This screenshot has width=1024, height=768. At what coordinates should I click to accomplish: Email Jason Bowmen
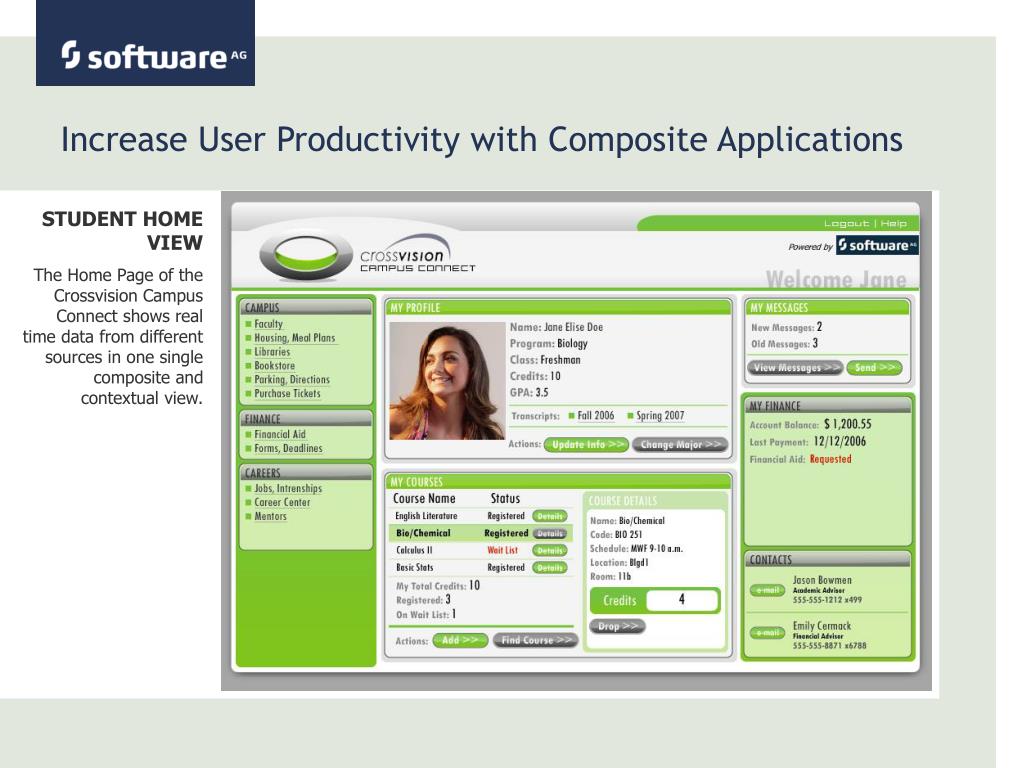[767, 590]
